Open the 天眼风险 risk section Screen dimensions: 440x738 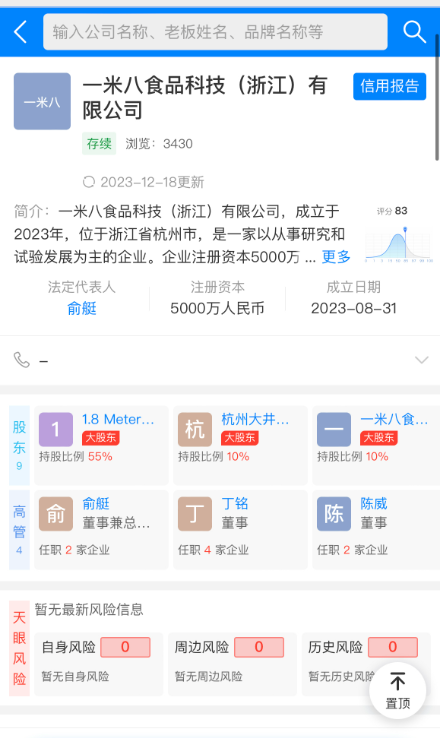(x=19, y=648)
